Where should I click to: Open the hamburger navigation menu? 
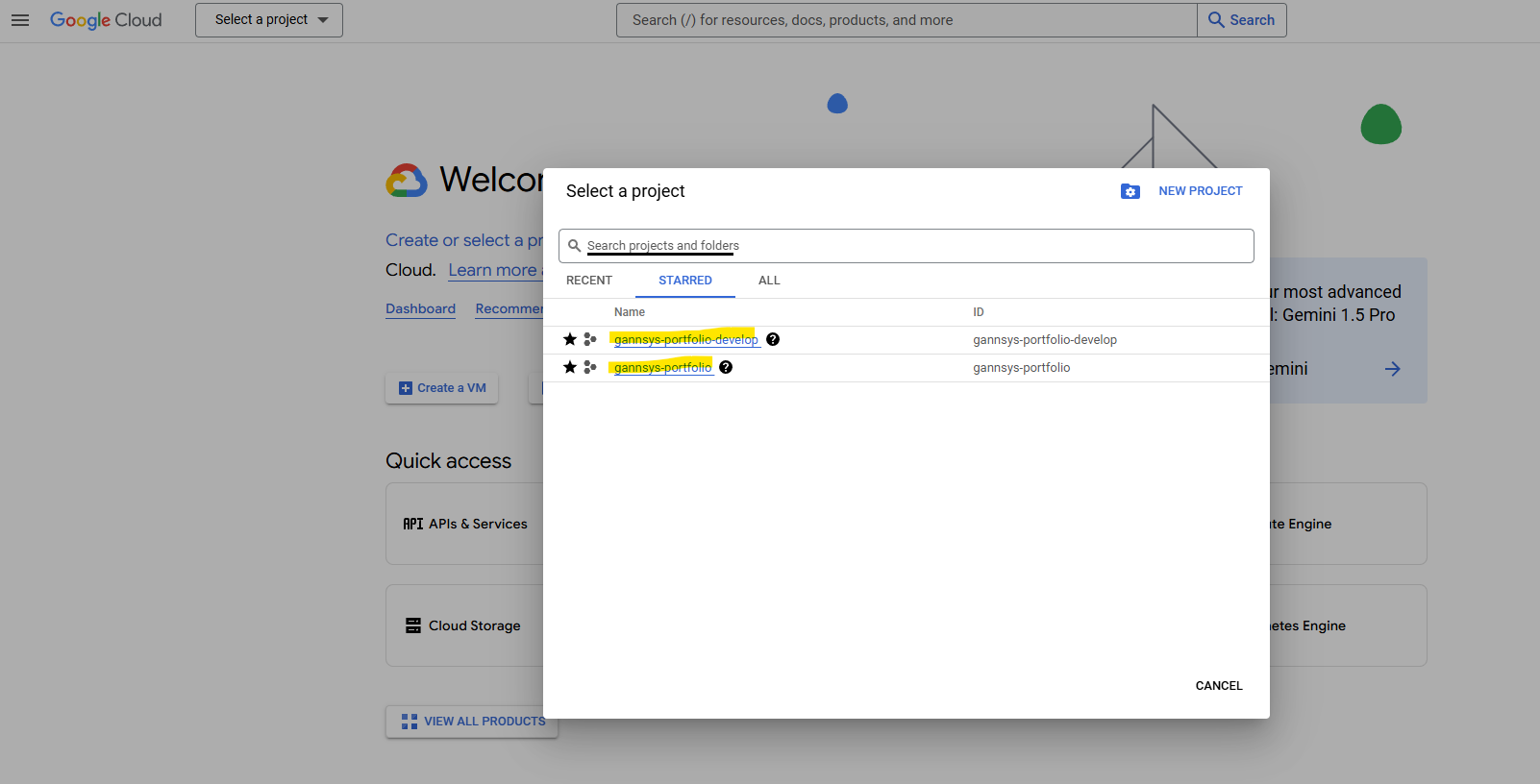20,20
